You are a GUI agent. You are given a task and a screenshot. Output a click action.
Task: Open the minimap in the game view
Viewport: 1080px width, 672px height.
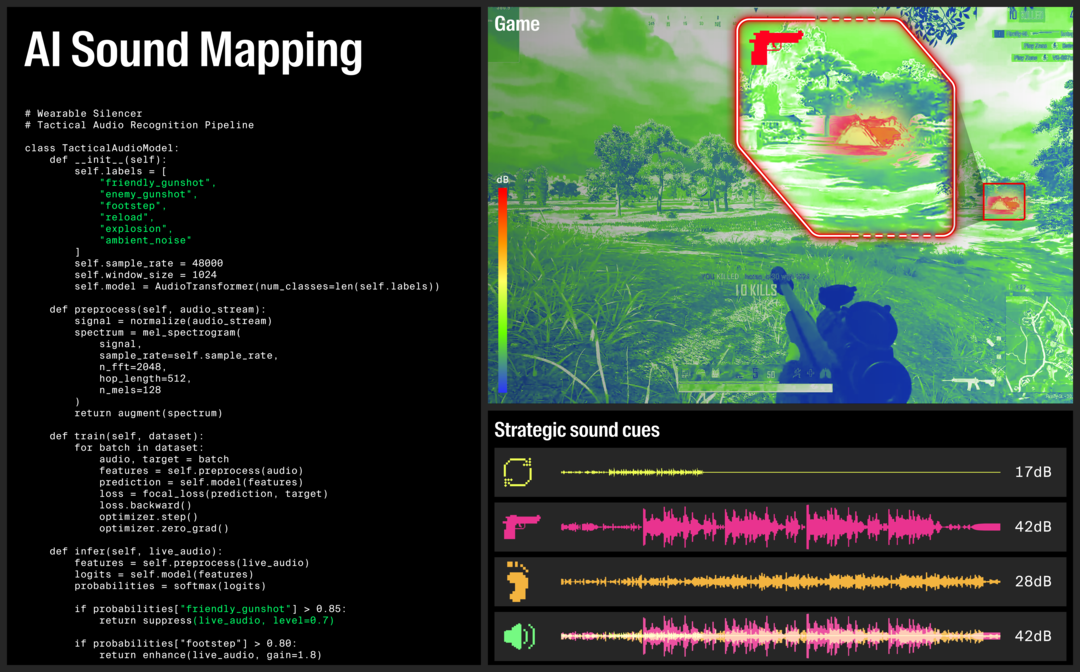(1038, 348)
